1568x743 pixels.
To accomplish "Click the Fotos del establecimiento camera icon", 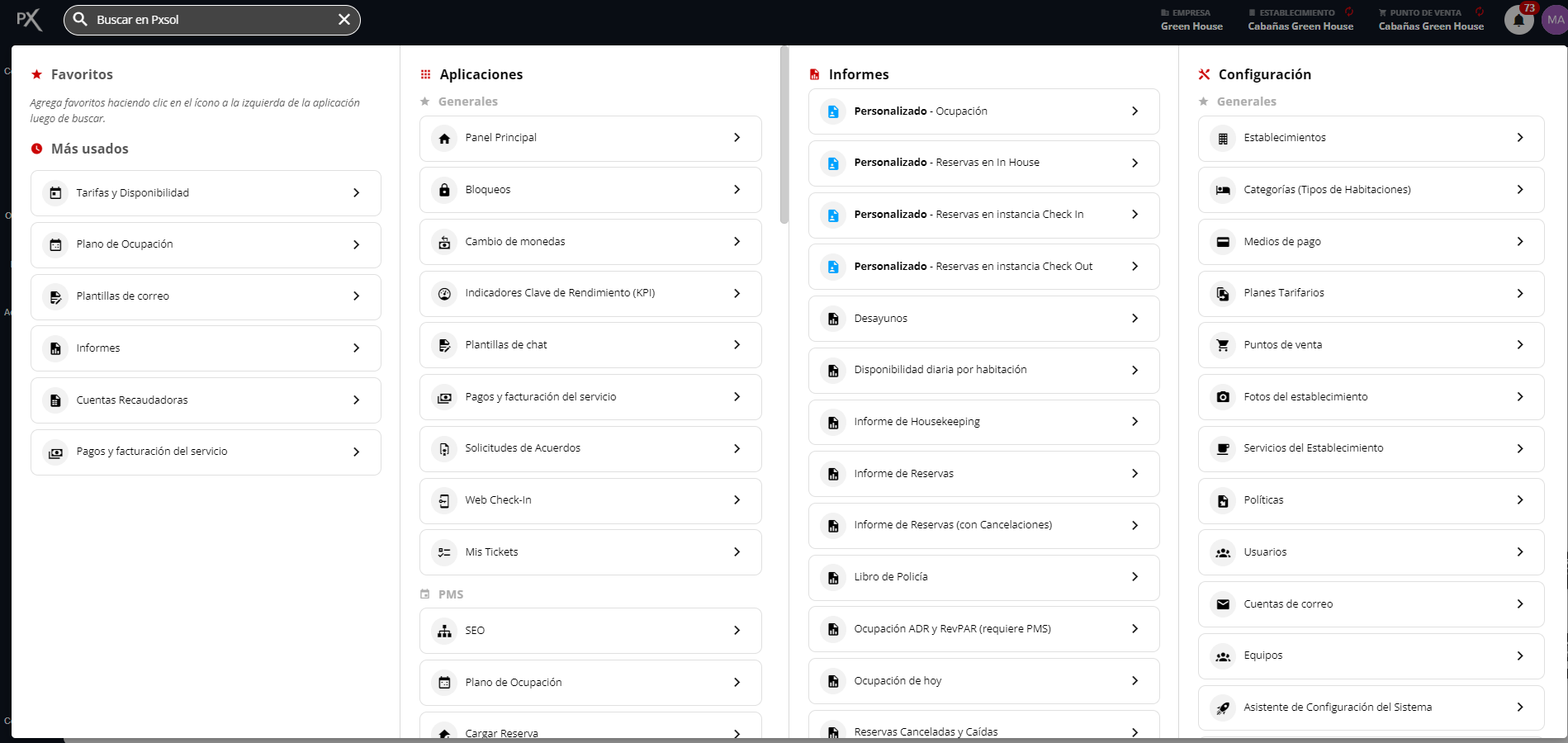I will pos(1223,397).
